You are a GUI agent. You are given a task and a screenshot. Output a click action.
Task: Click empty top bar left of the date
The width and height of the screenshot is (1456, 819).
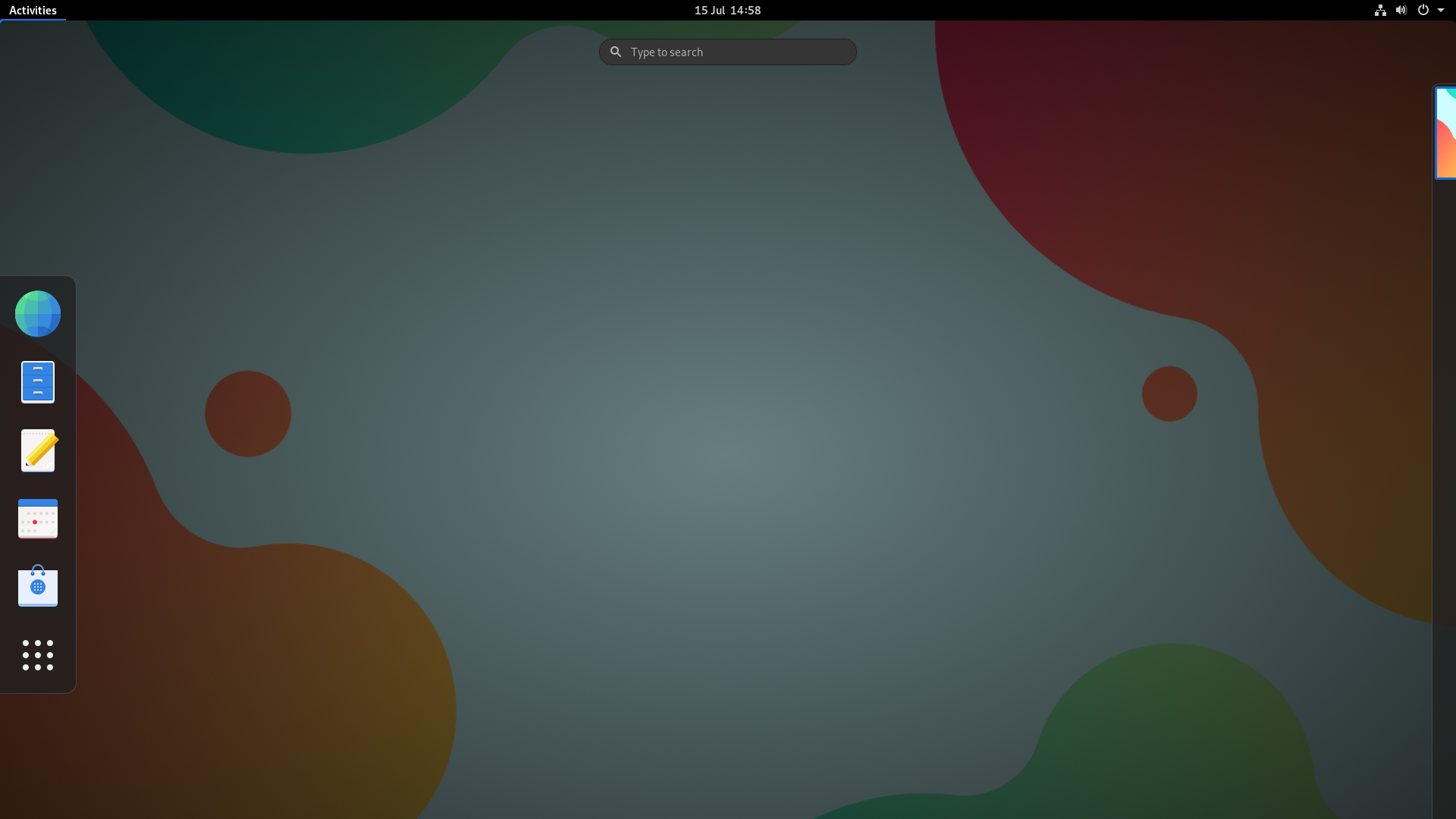tap(379, 10)
